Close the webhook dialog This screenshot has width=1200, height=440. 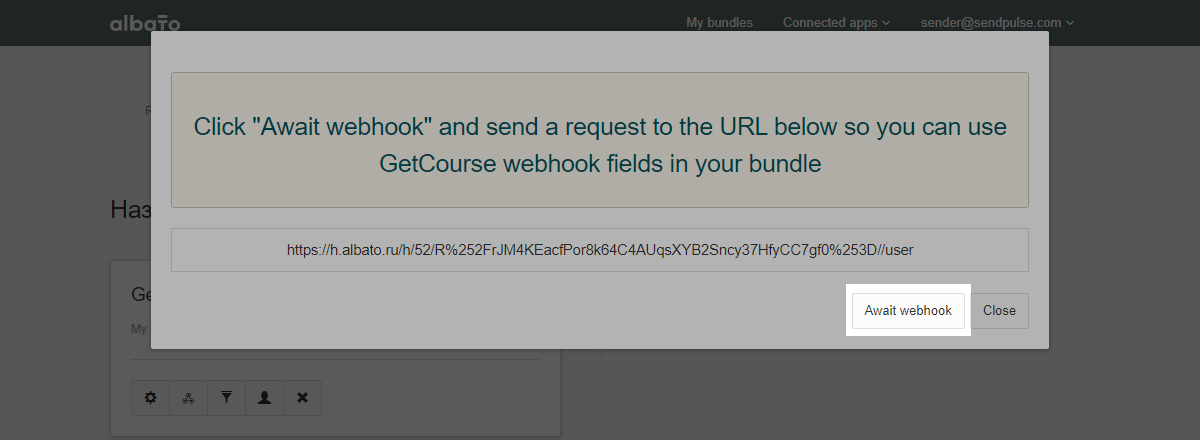[x=999, y=310]
